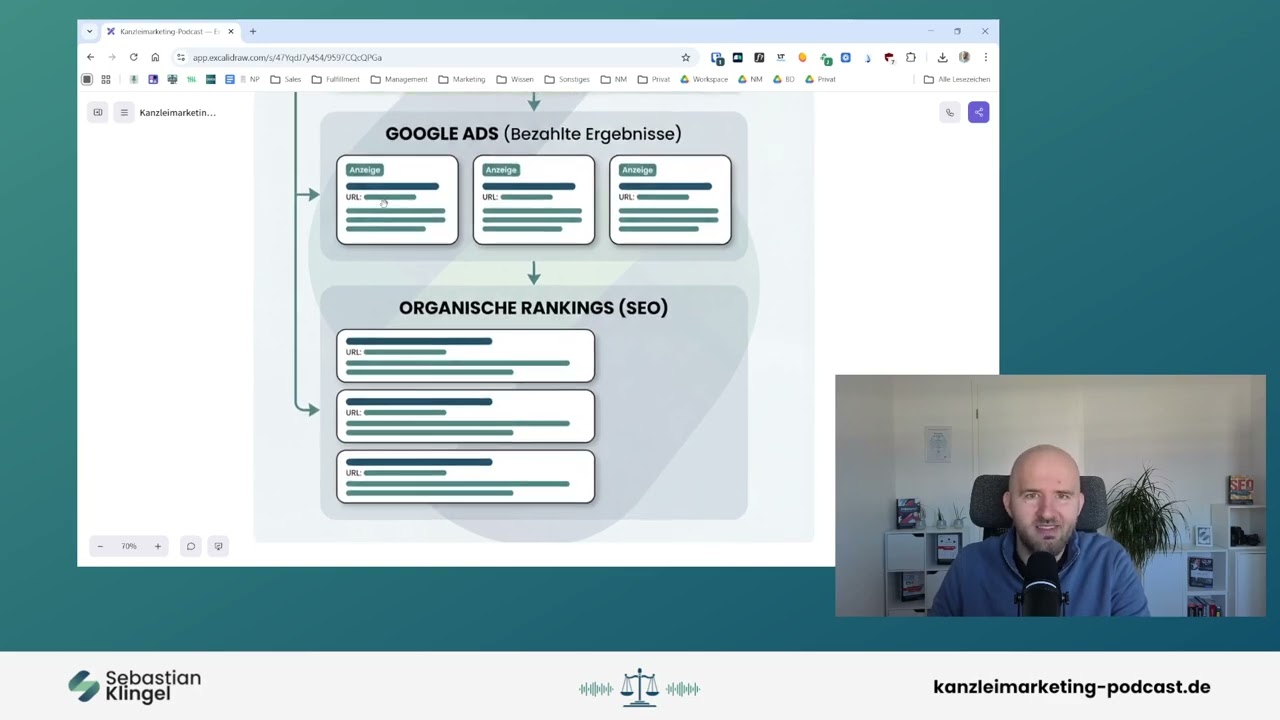Open the Wissen bookmarks folder
Image resolution: width=1280 pixels, height=720 pixels.
(515, 79)
